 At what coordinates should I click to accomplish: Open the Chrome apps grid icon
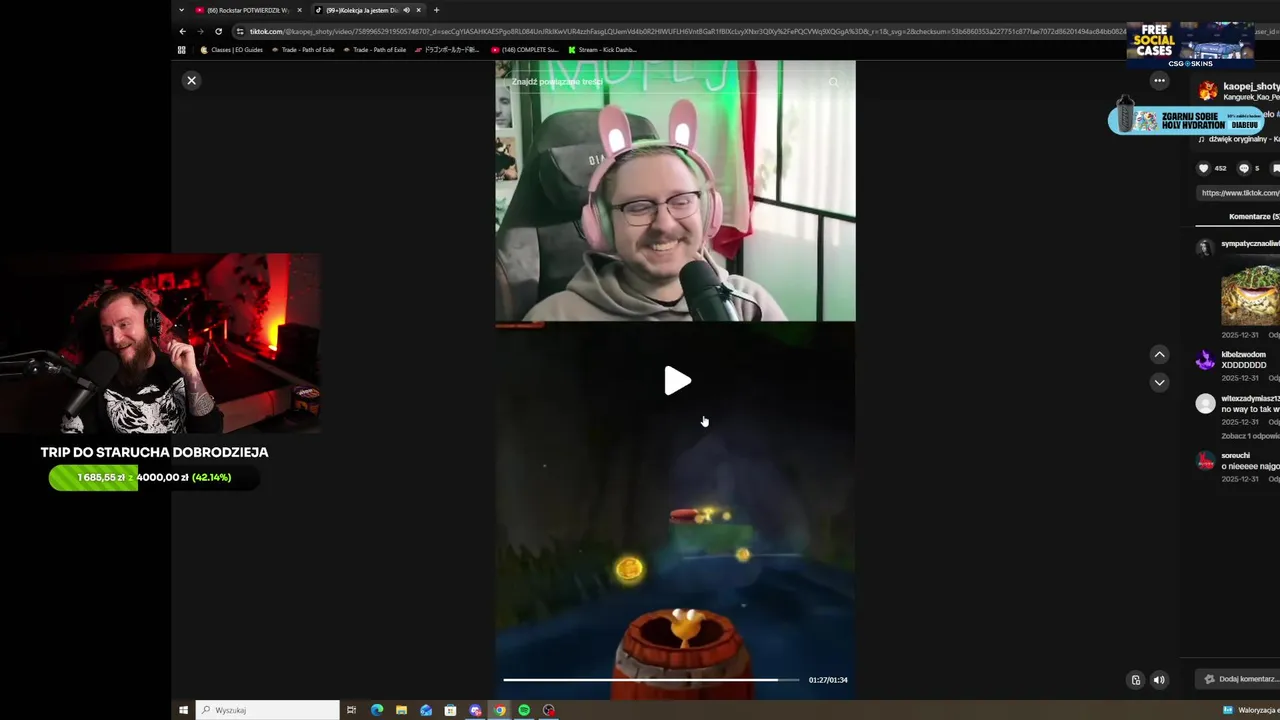pyautogui.click(x=182, y=49)
